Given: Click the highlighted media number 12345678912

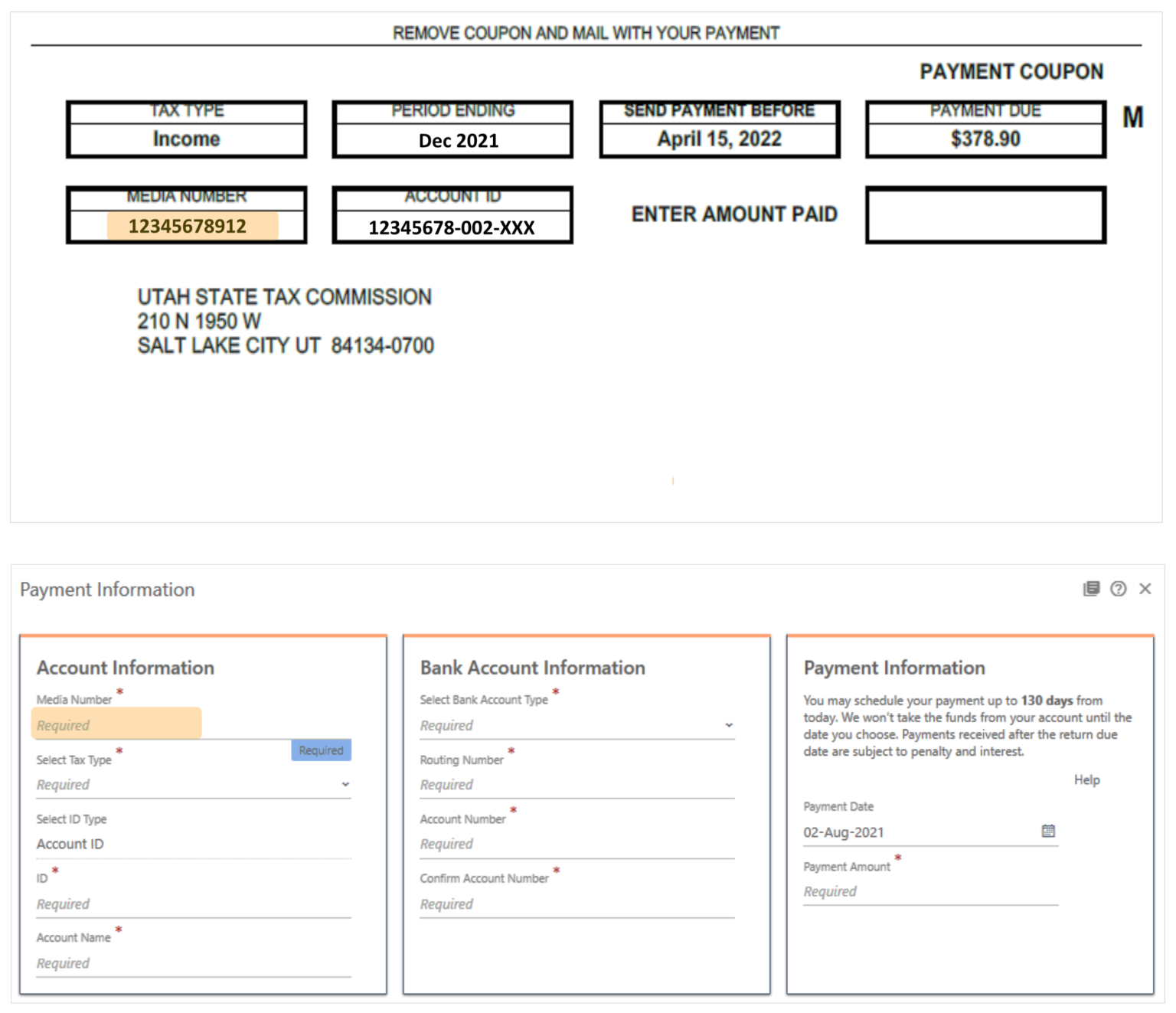Looking at the screenshot, I should click(188, 227).
